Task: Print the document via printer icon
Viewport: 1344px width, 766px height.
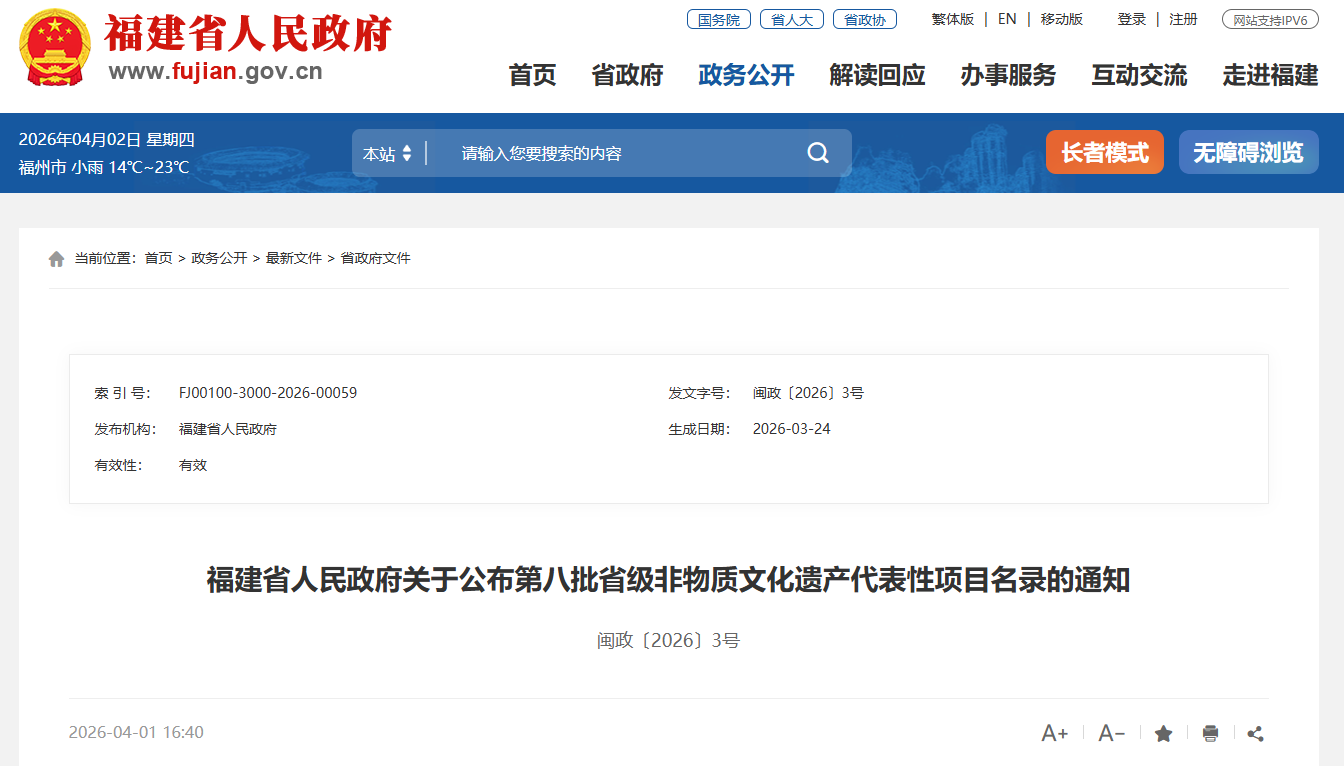Action: pyautogui.click(x=1210, y=733)
